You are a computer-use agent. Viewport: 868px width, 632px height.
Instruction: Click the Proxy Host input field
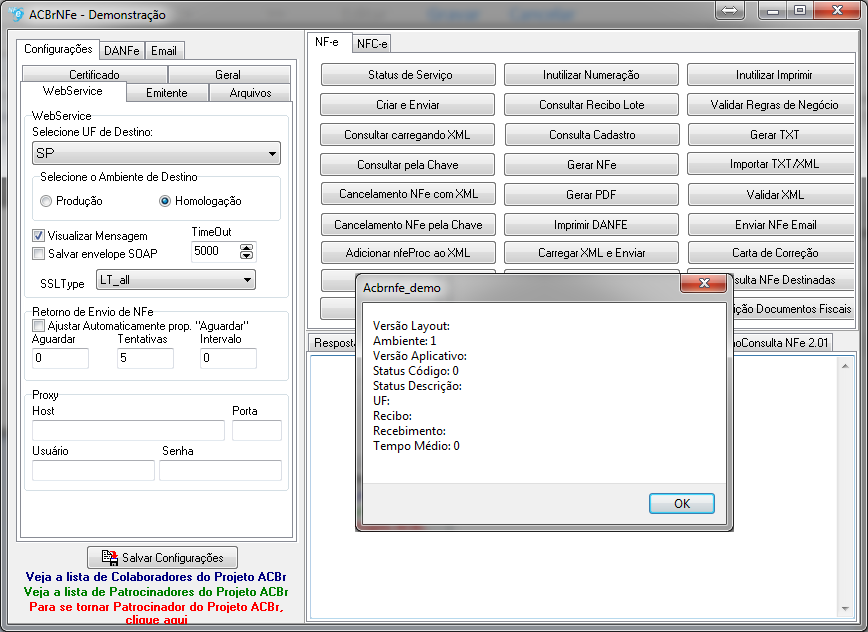pyautogui.click(x=128, y=430)
